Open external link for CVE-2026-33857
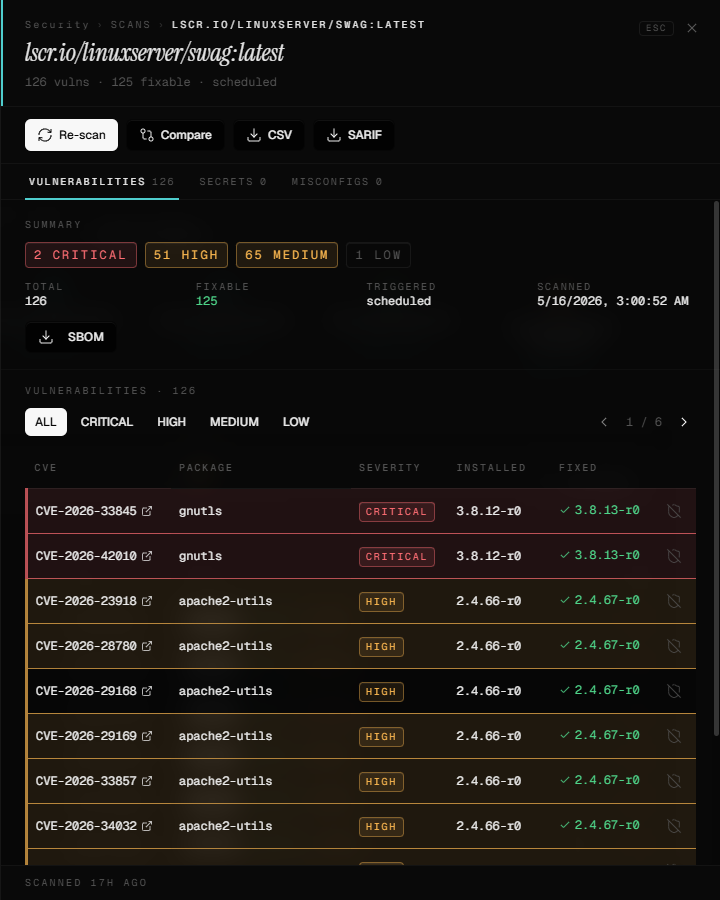 tap(147, 781)
